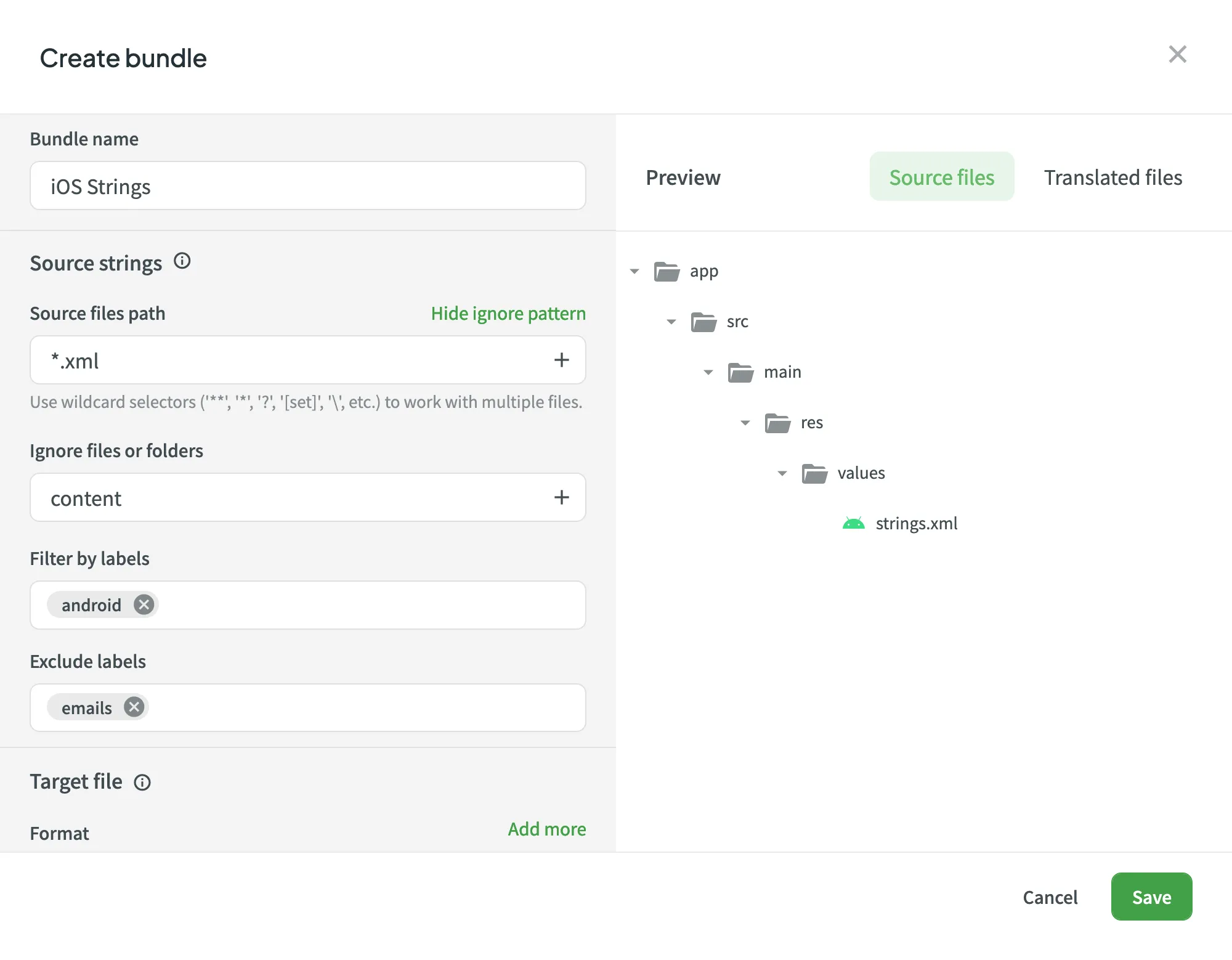Click the Add more format link
The width and height of the screenshot is (1232, 960).
click(546, 829)
